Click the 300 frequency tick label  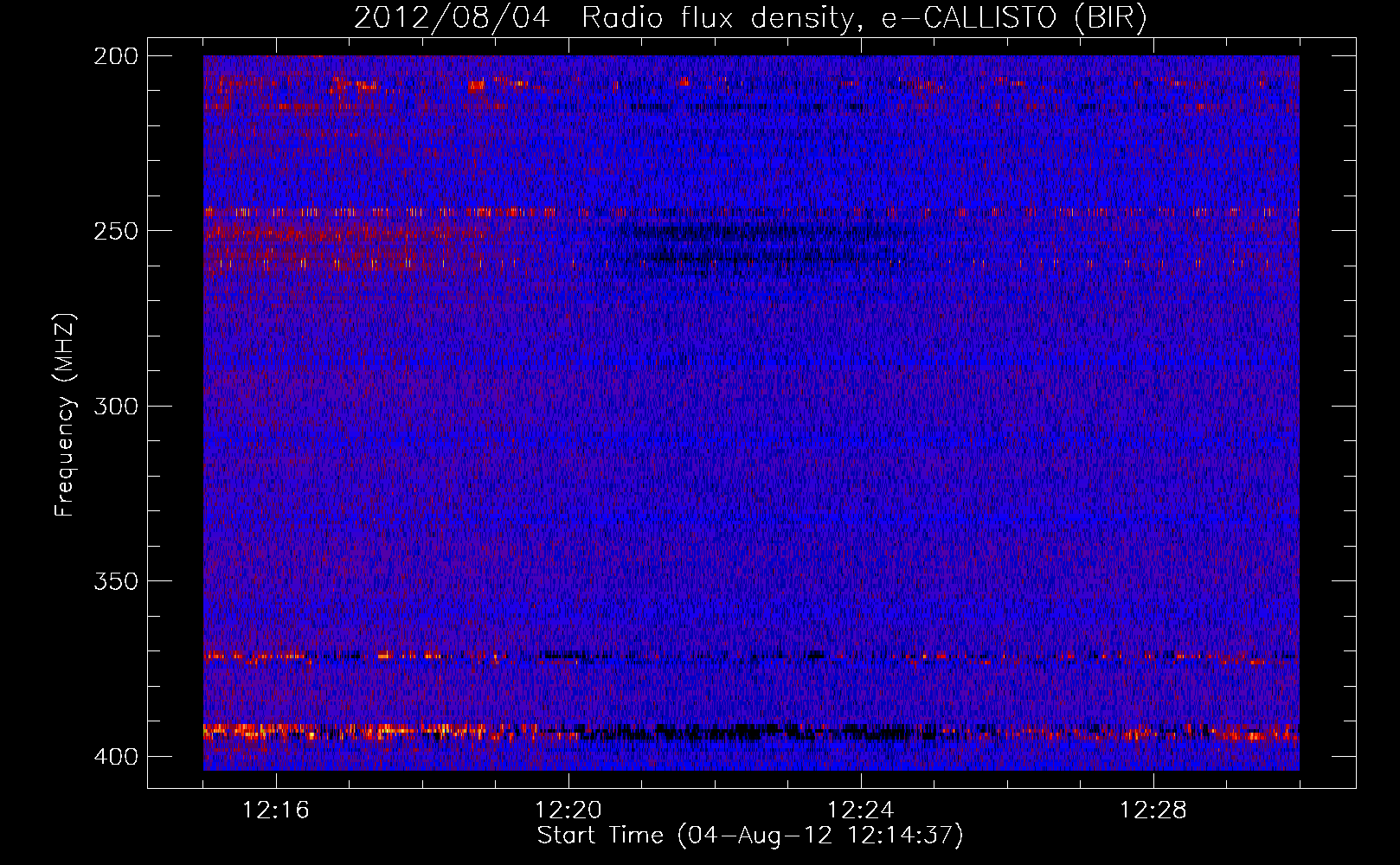coord(116,407)
